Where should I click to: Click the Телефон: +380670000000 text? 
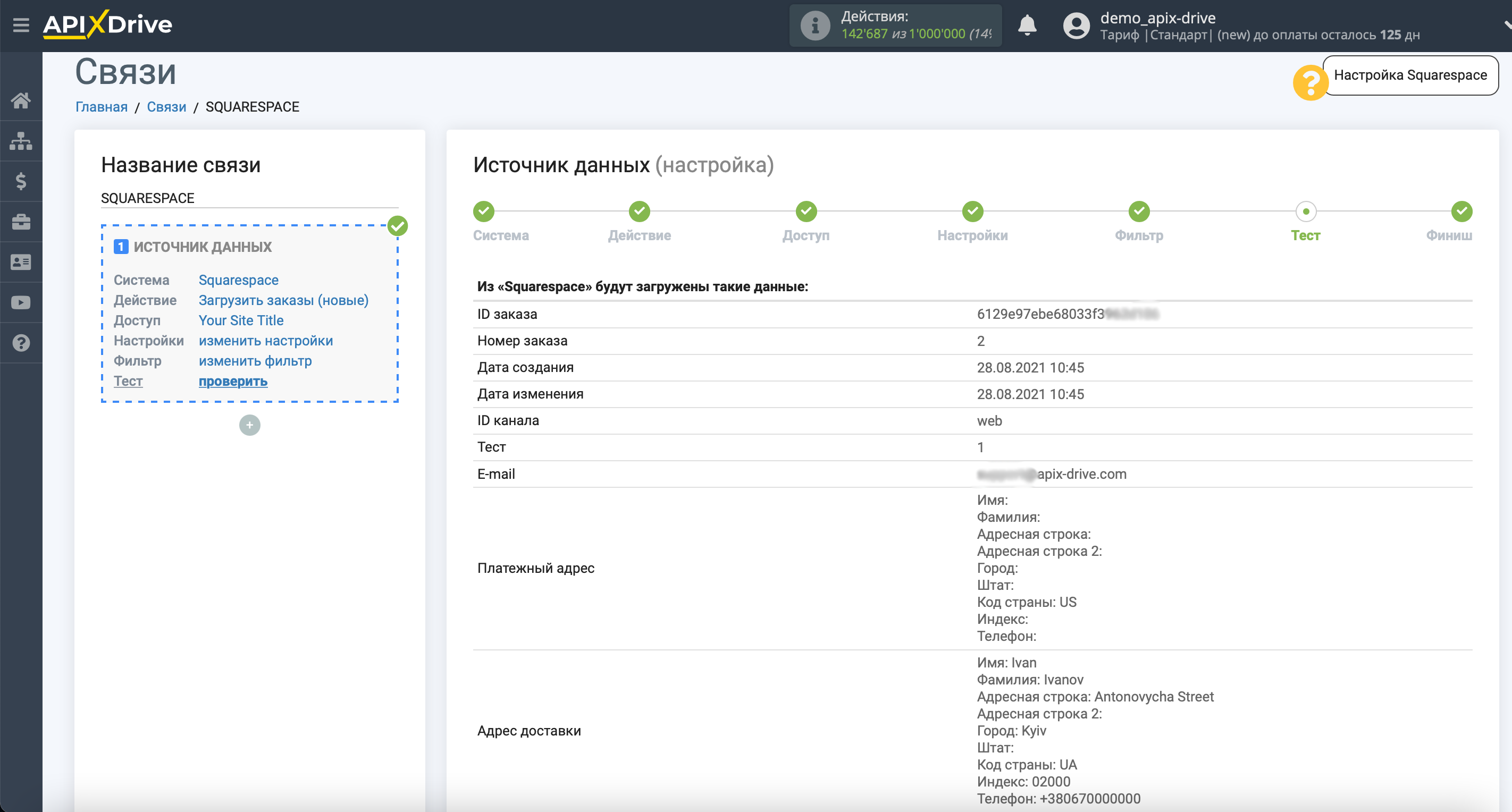[1059, 799]
